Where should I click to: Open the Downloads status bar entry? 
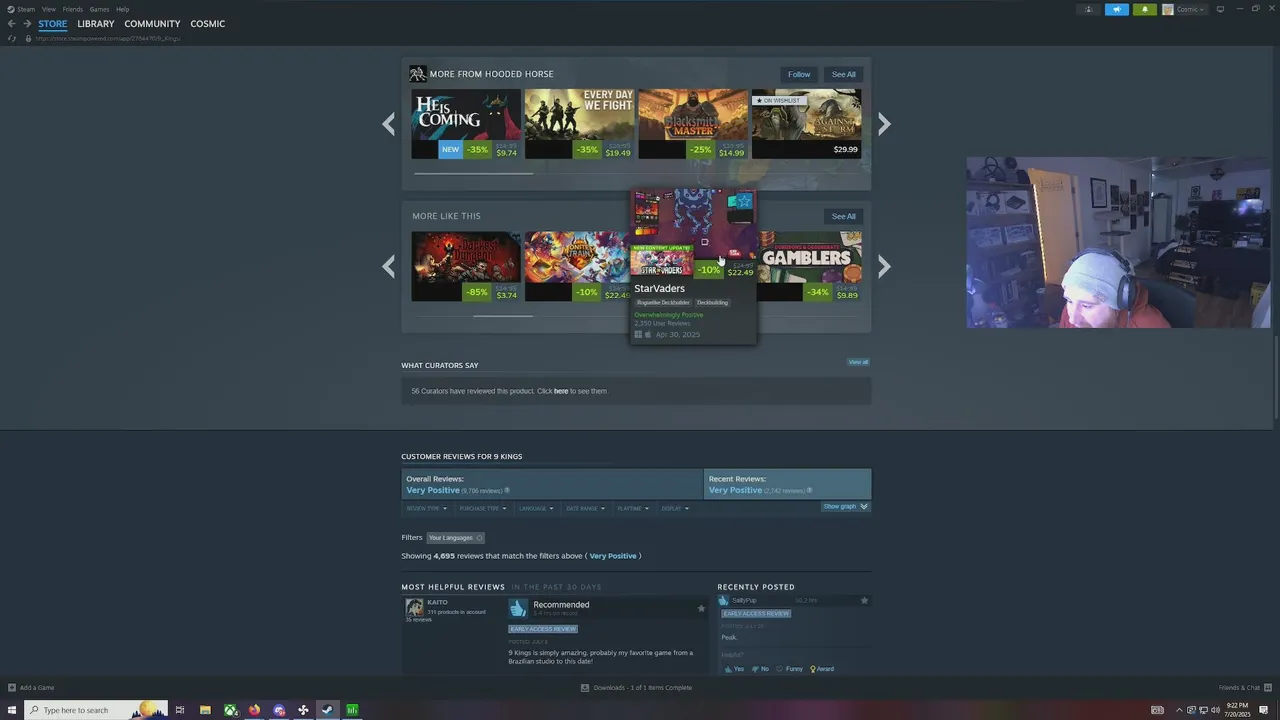pos(636,688)
